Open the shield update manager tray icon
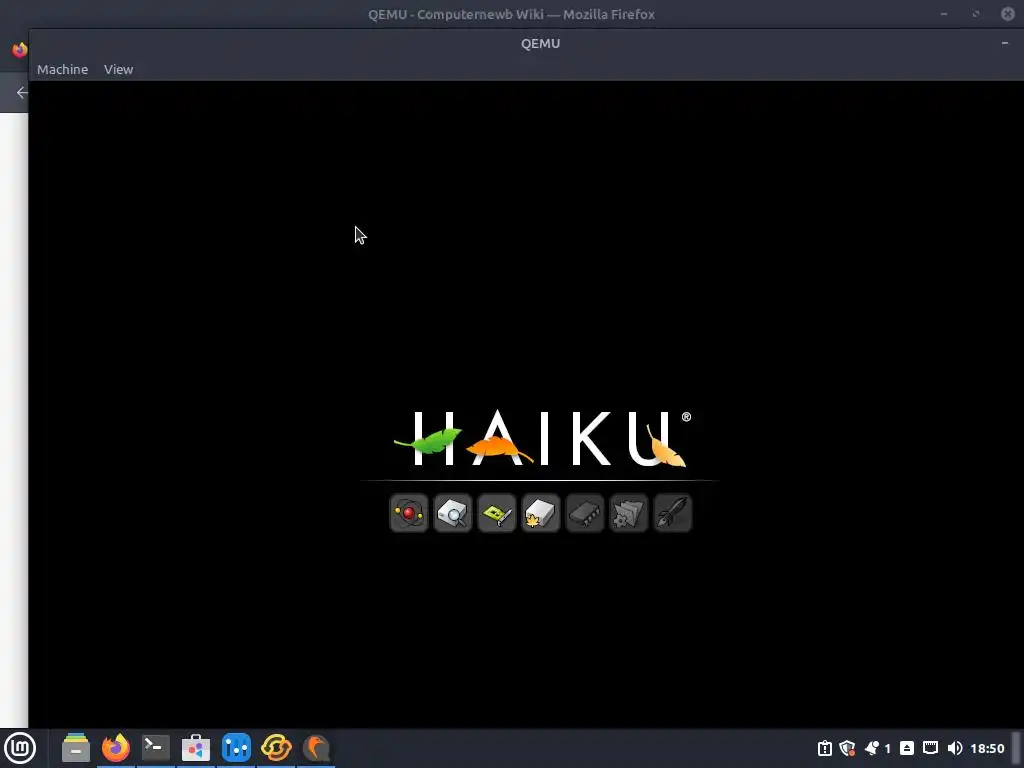This screenshot has height=768, width=1024. 847,748
